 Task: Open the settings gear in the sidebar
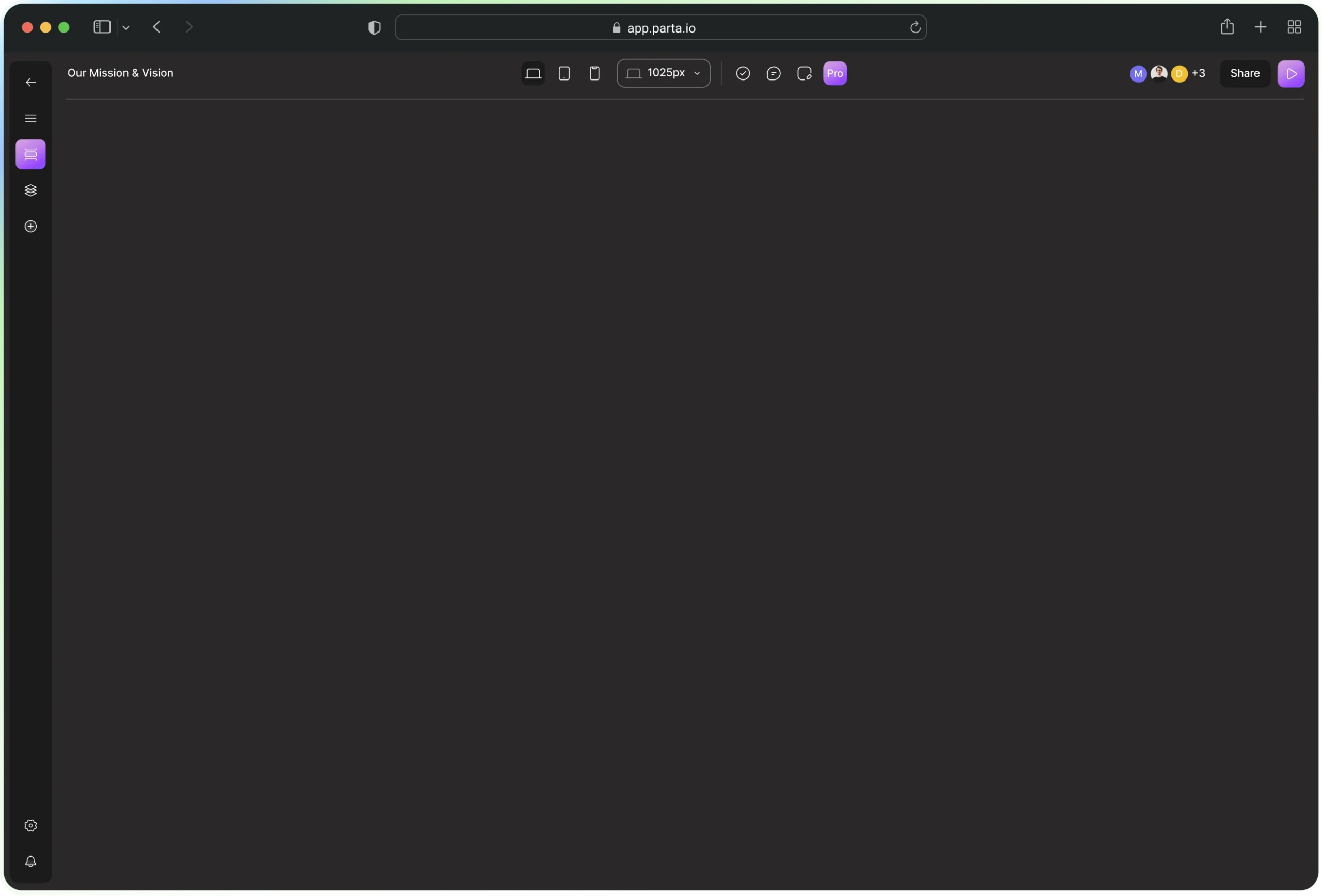point(30,825)
